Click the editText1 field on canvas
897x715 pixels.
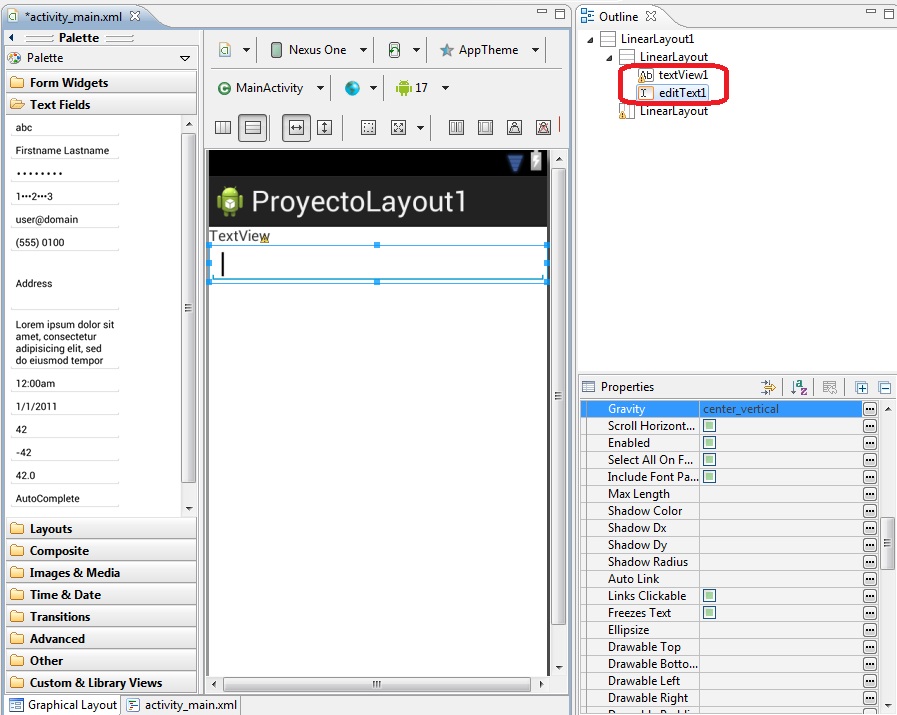point(377,264)
